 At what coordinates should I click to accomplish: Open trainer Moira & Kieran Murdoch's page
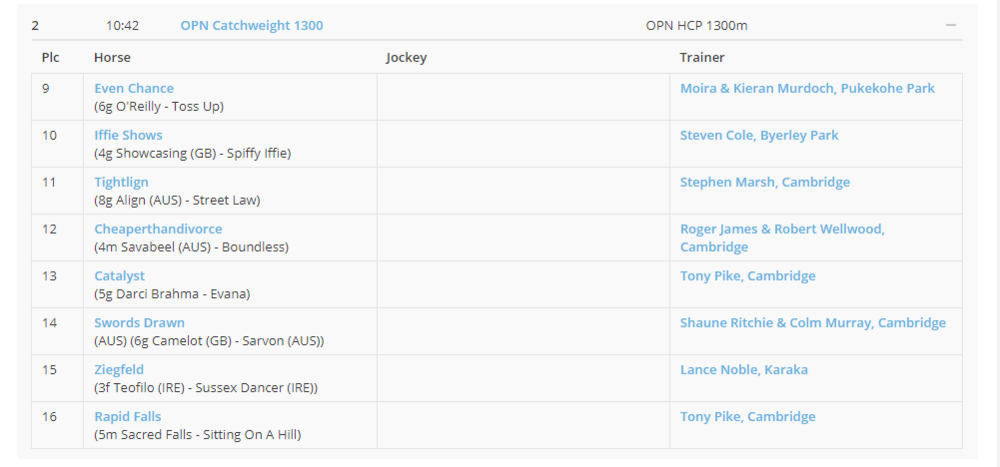coord(807,88)
